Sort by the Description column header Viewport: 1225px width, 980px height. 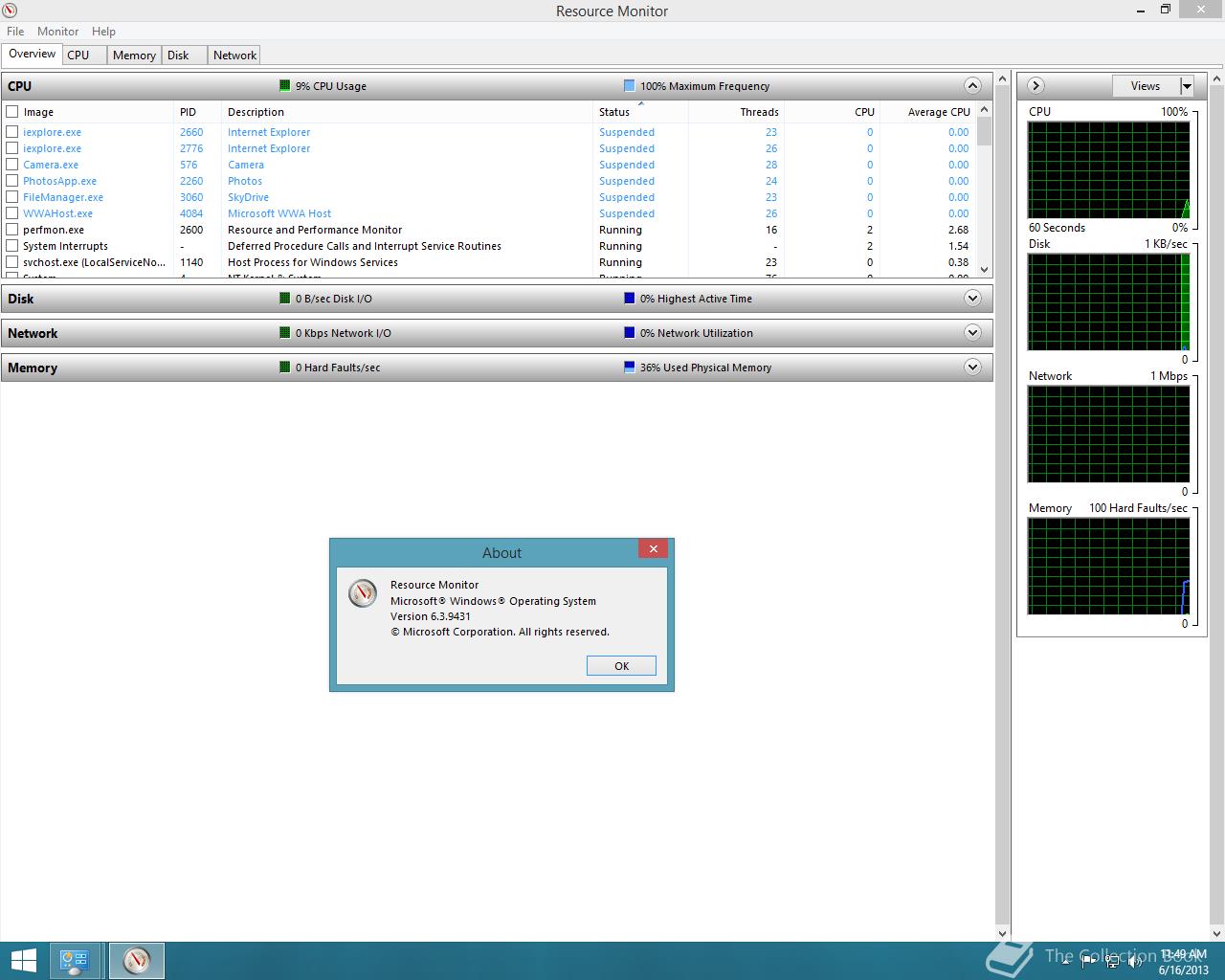407,112
